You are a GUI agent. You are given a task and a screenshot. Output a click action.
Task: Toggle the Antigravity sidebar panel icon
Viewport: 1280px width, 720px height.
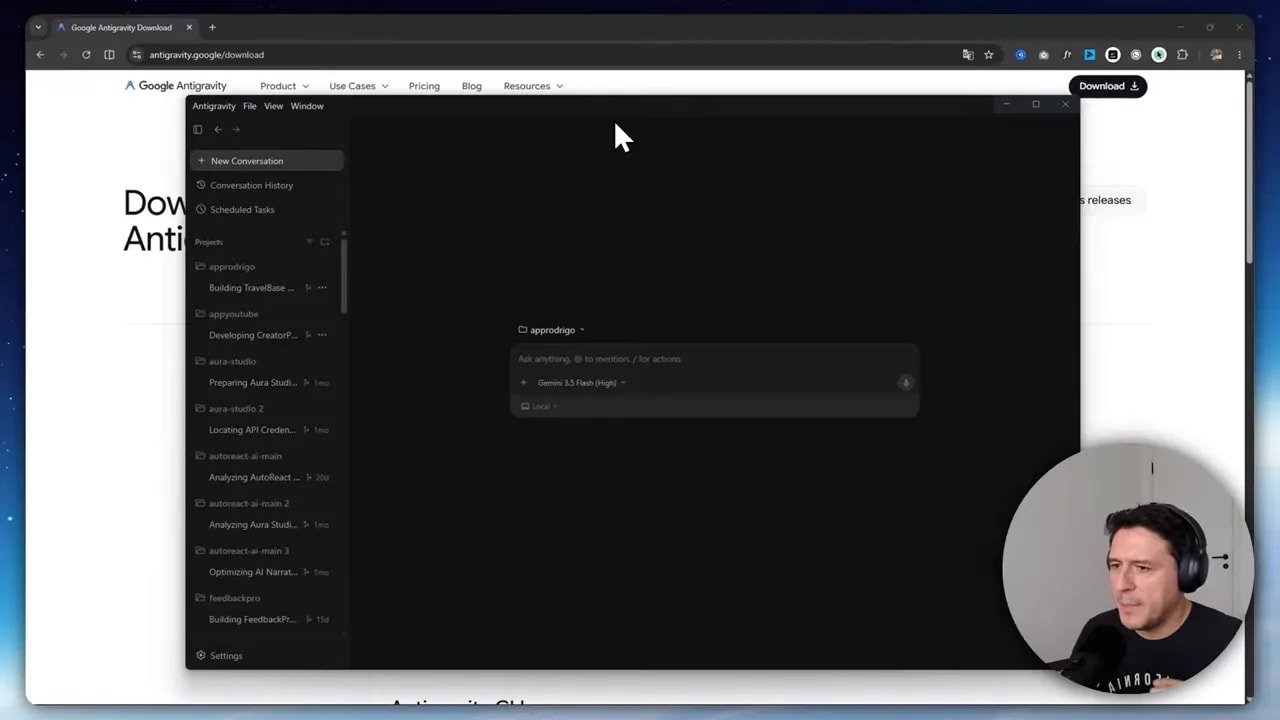point(198,129)
